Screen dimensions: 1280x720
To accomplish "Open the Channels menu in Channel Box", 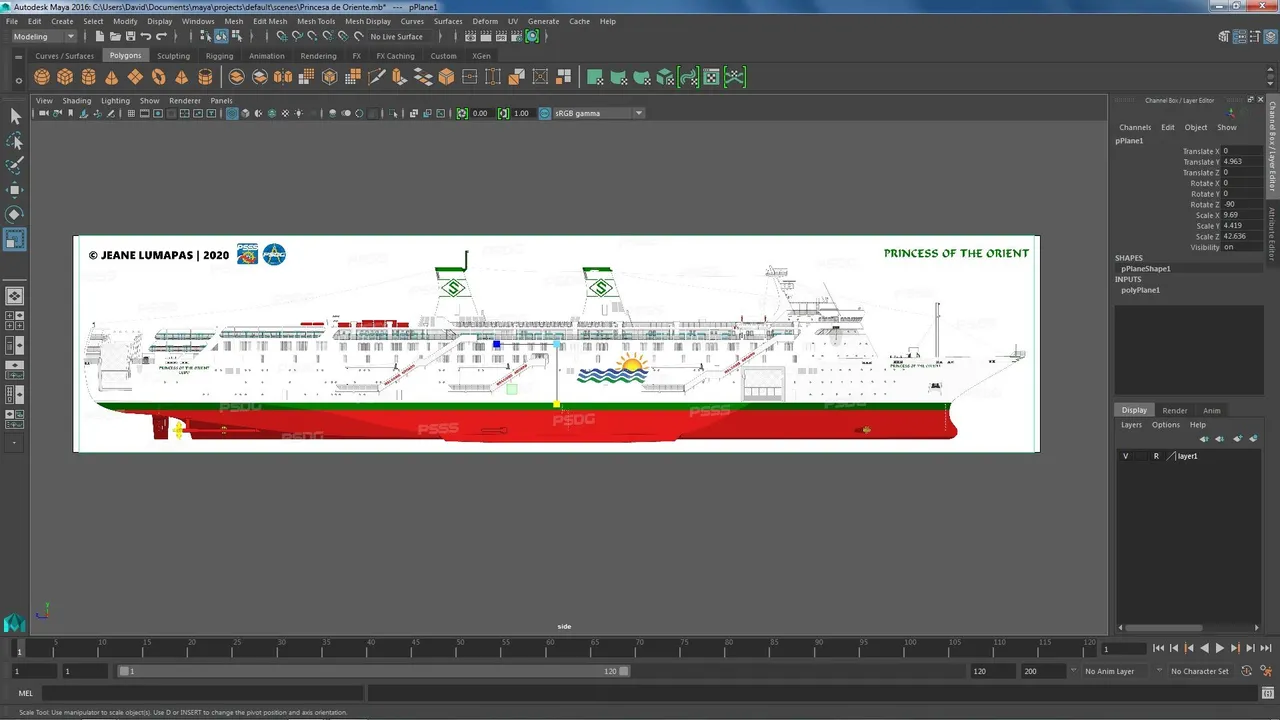I will tap(1135, 127).
